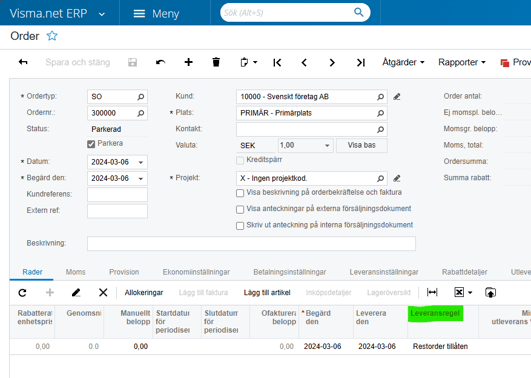Click the Visa bas button
Screen dimensions: 531x378
[361, 145]
